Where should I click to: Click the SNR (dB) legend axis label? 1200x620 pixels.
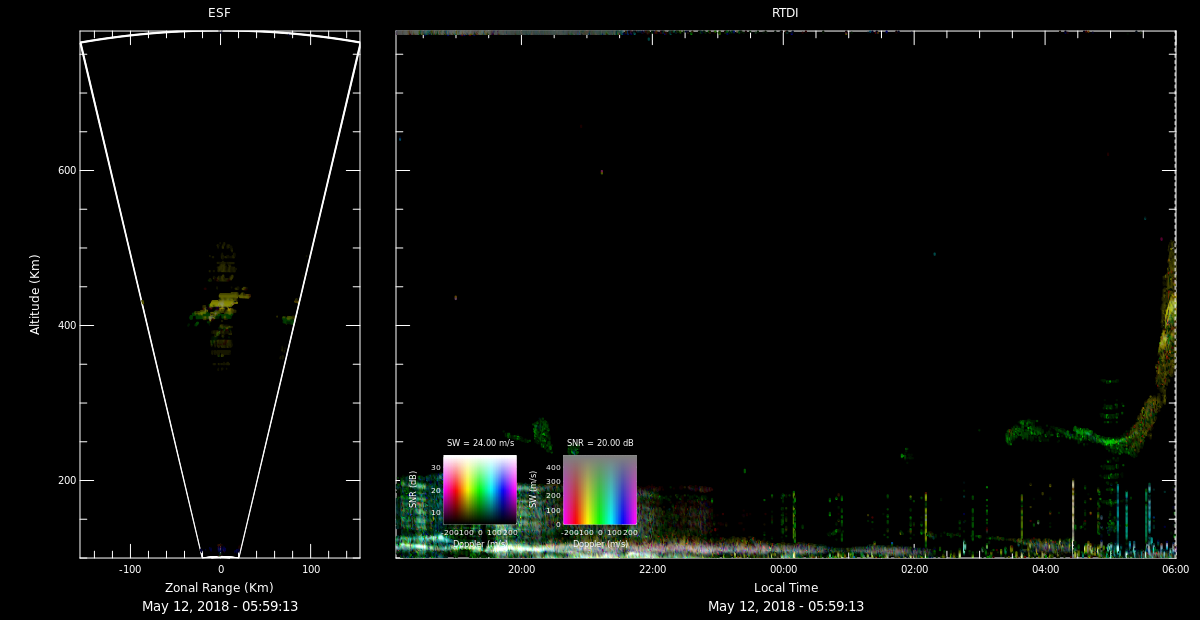pyautogui.click(x=413, y=489)
